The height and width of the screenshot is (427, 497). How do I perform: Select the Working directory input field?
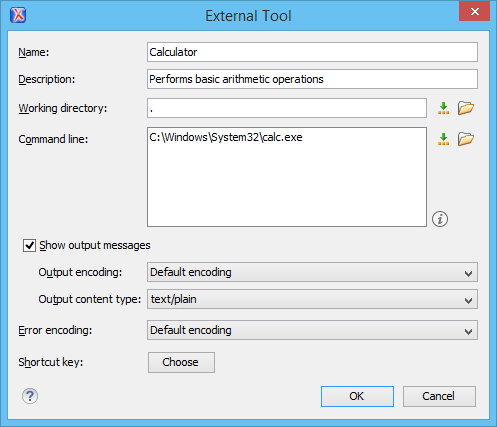tap(287, 108)
